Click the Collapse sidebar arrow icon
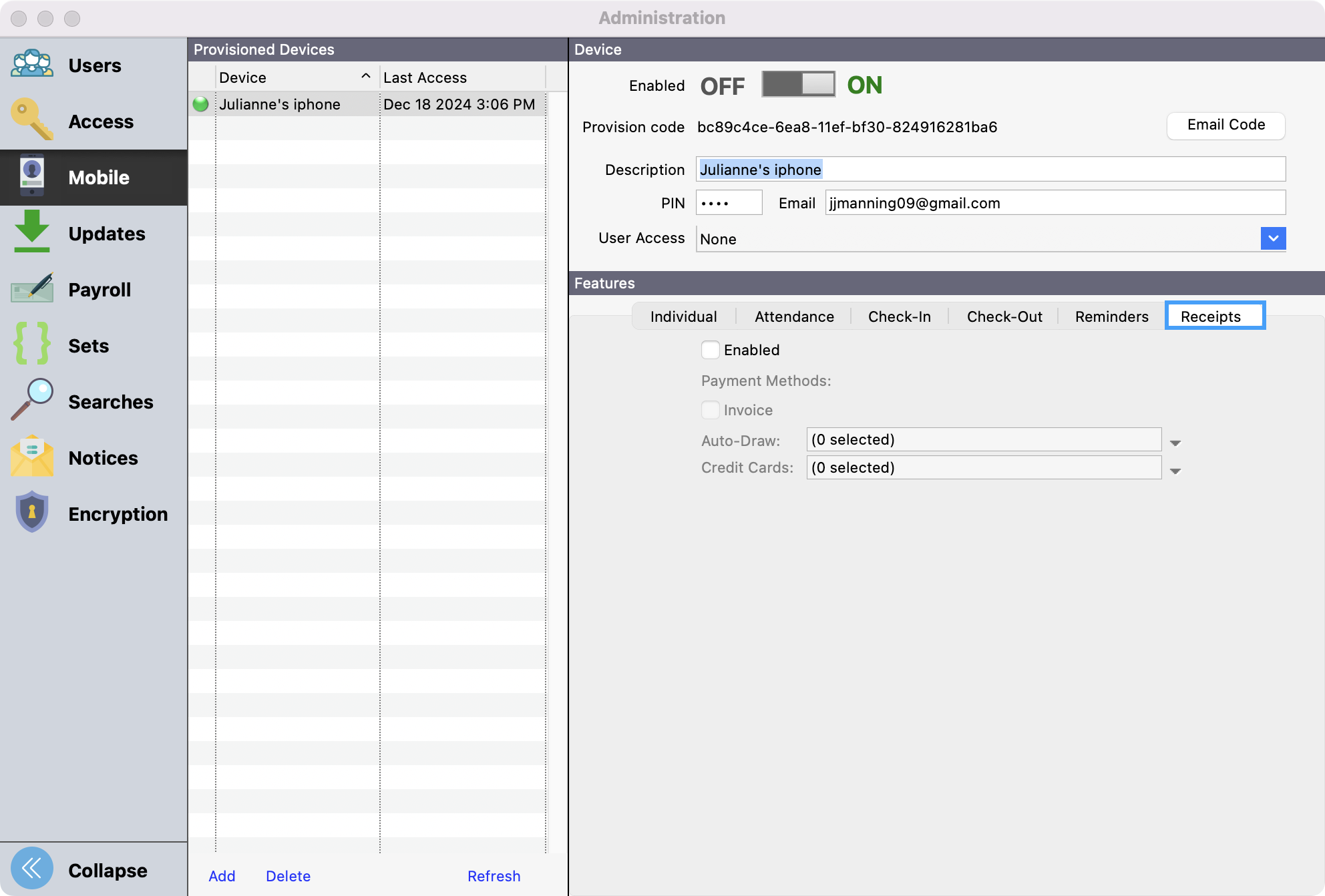1325x896 pixels. [x=32, y=869]
